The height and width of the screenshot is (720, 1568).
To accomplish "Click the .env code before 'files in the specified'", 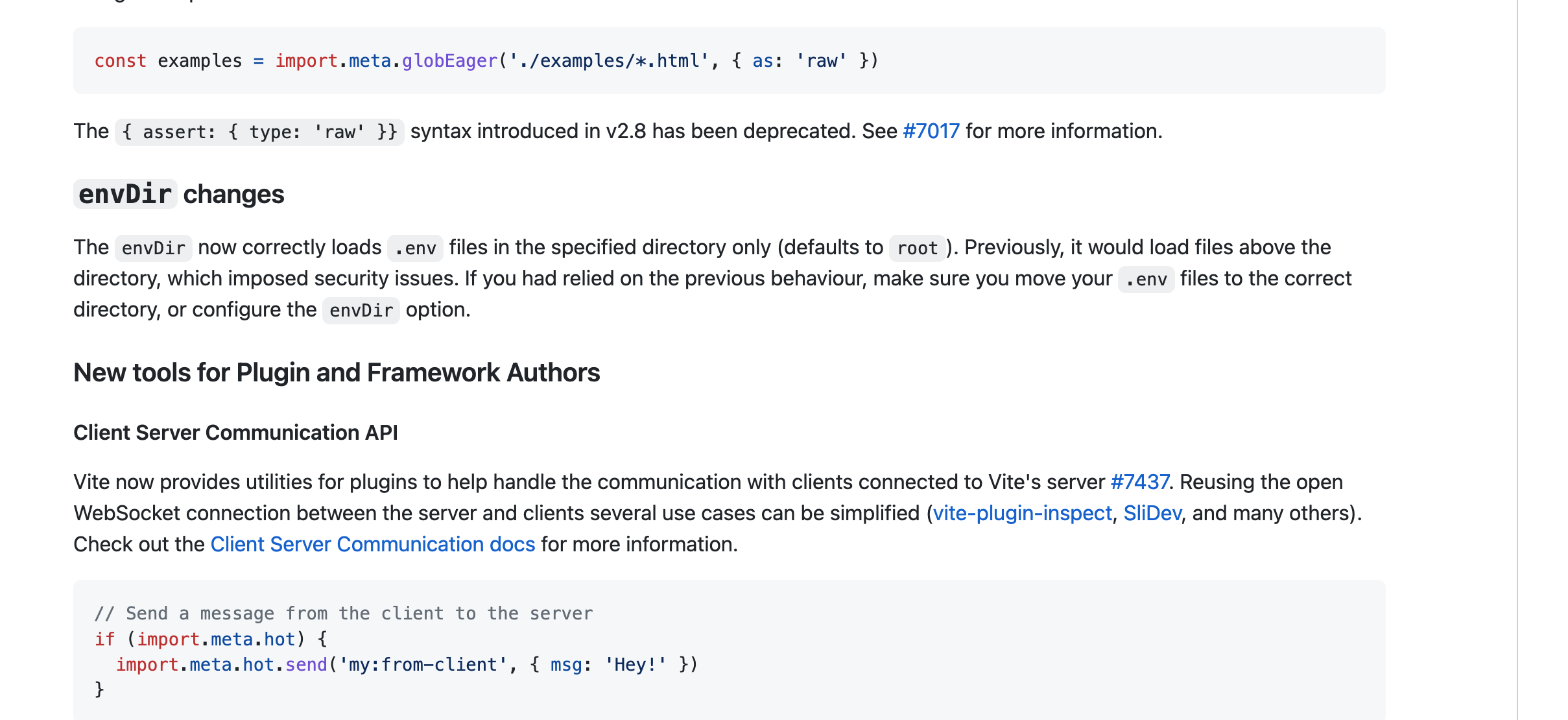I will pyautogui.click(x=415, y=248).
